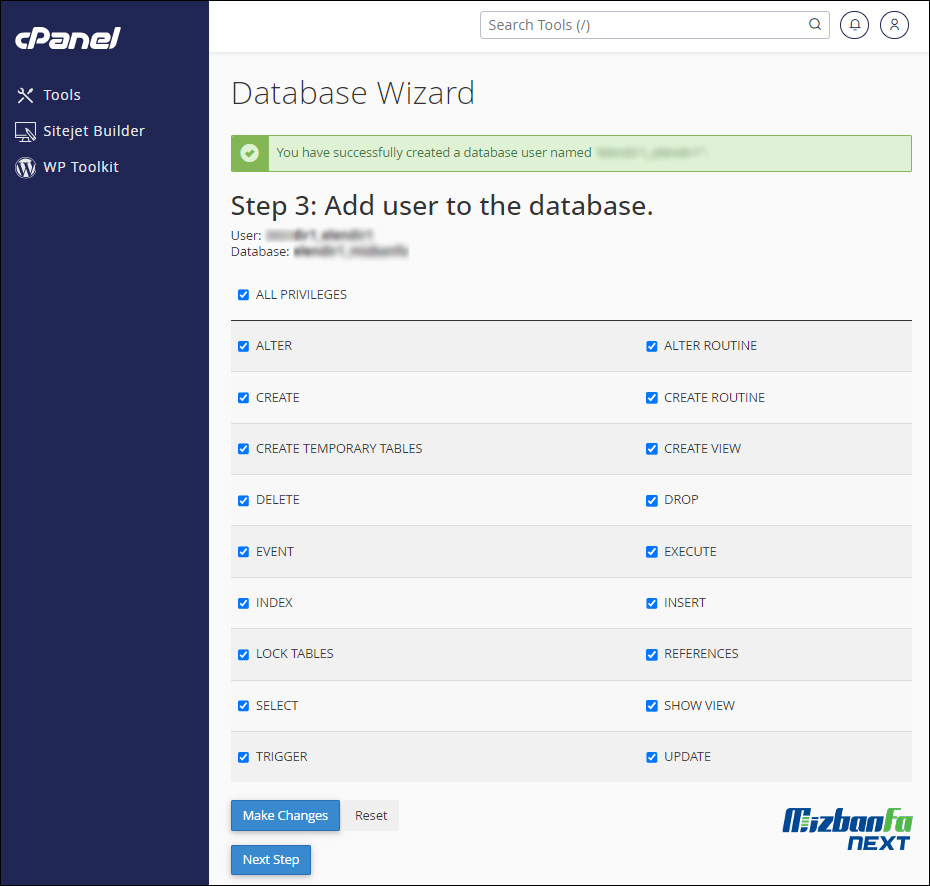930x886 pixels.
Task: Click the "Database:" label text
Action: click(260, 251)
